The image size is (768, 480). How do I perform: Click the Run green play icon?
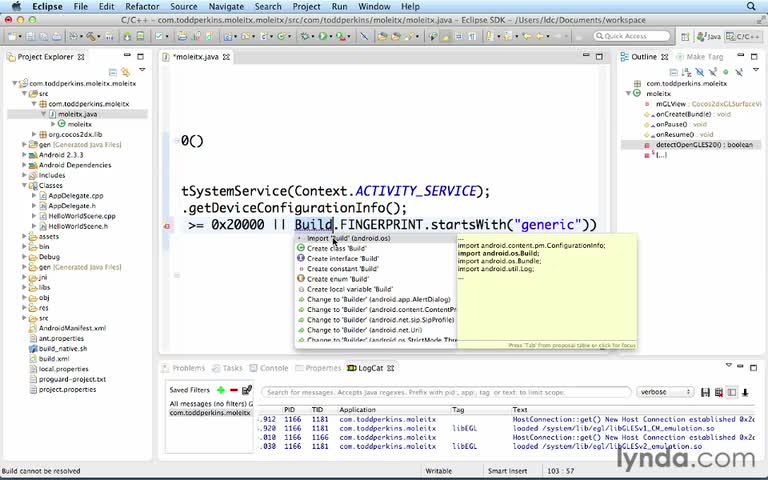(x=322, y=36)
